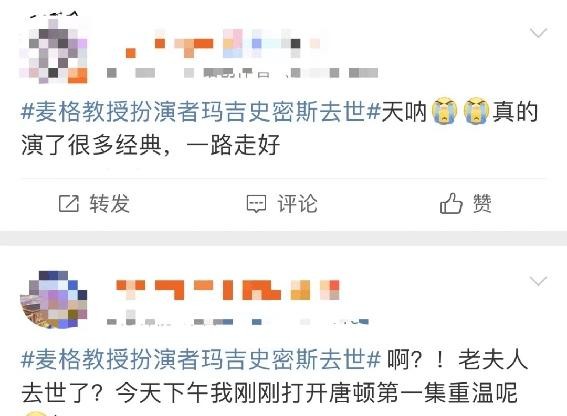Expand the second post's chevron menu
The image size is (567, 416).
click(538, 281)
